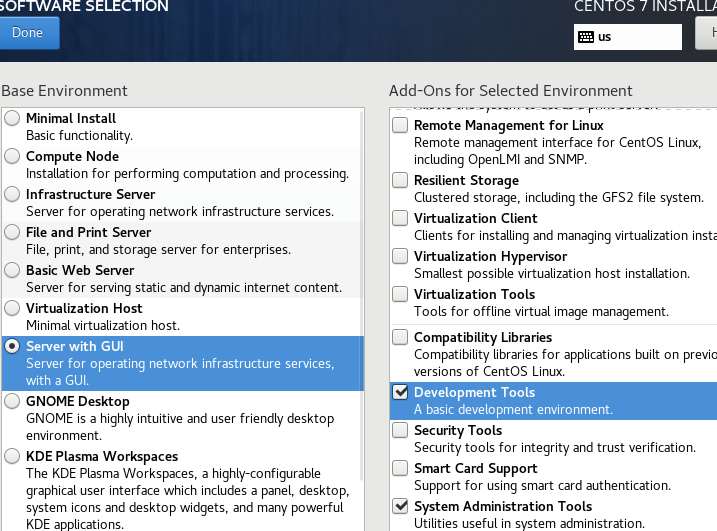Choose KDE Plasma Workspaces environment
The height and width of the screenshot is (531, 717).
click(12, 457)
